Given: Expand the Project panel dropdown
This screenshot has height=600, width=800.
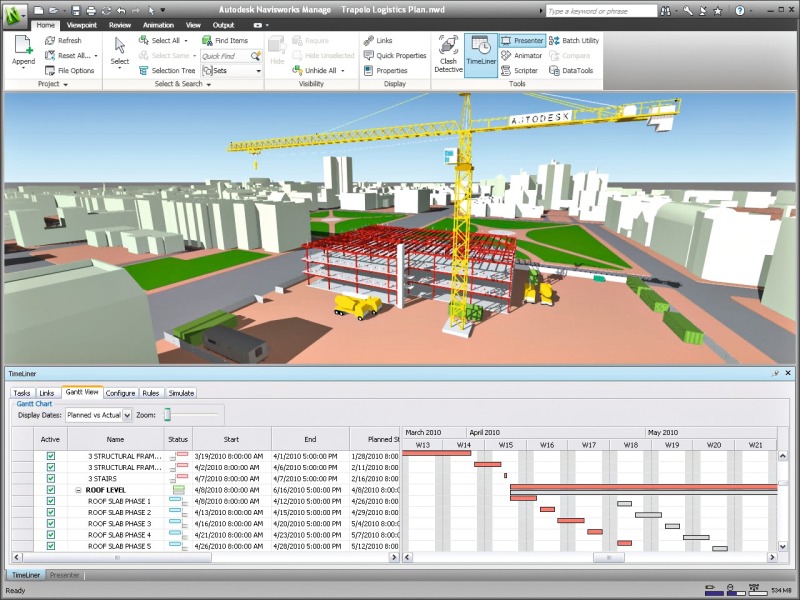Looking at the screenshot, I should (x=66, y=85).
